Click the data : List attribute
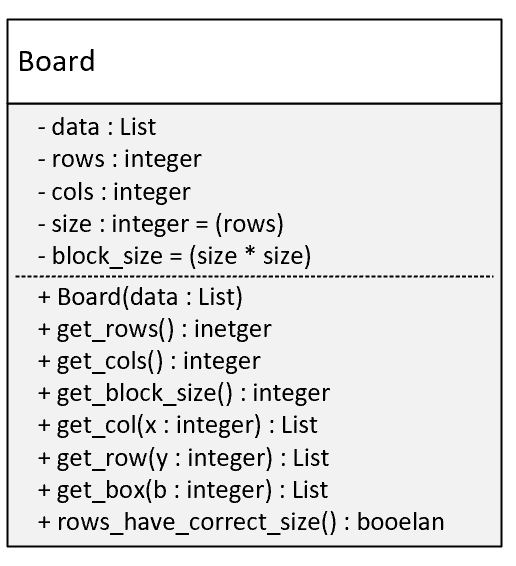 click(x=97, y=127)
